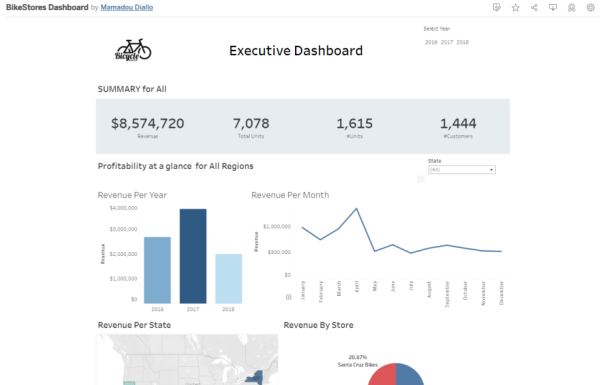Click the Revenue Per Month chart title
The image size is (600, 385).
click(290, 195)
